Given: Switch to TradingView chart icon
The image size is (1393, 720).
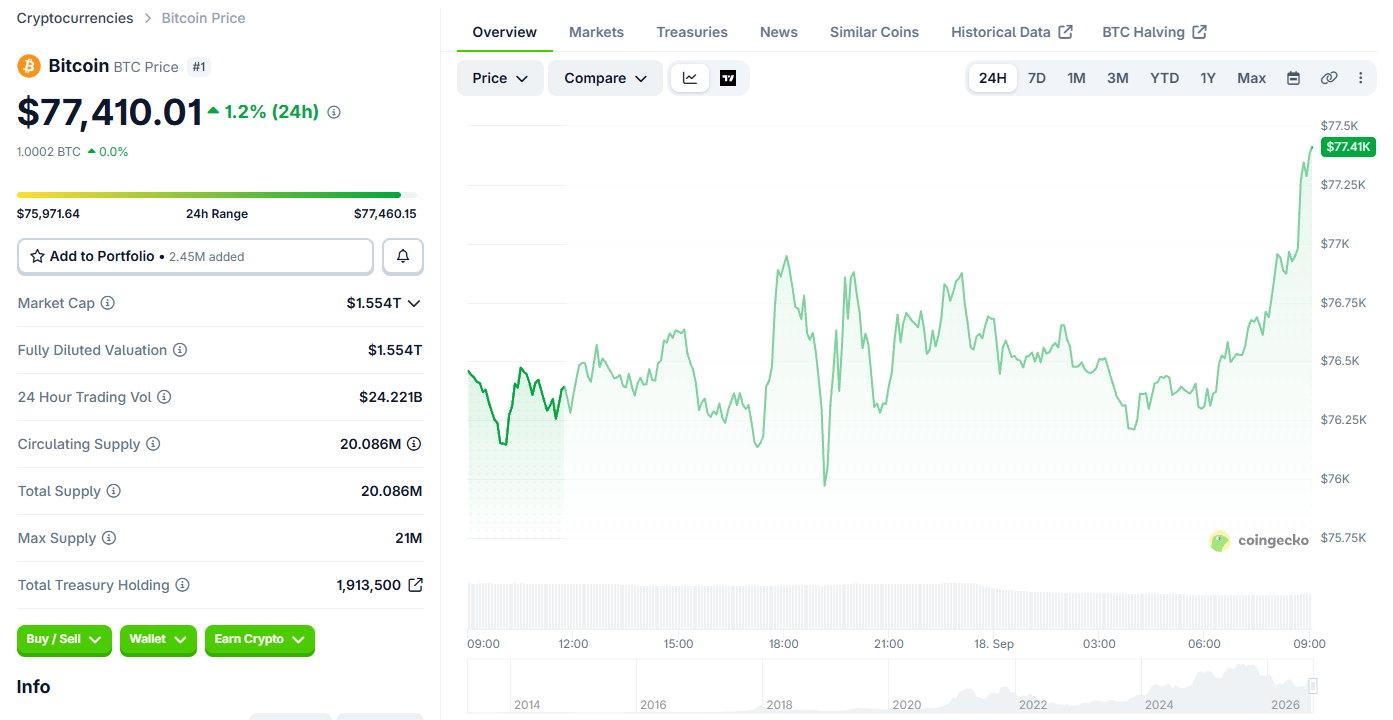Looking at the screenshot, I should tap(728, 78).
